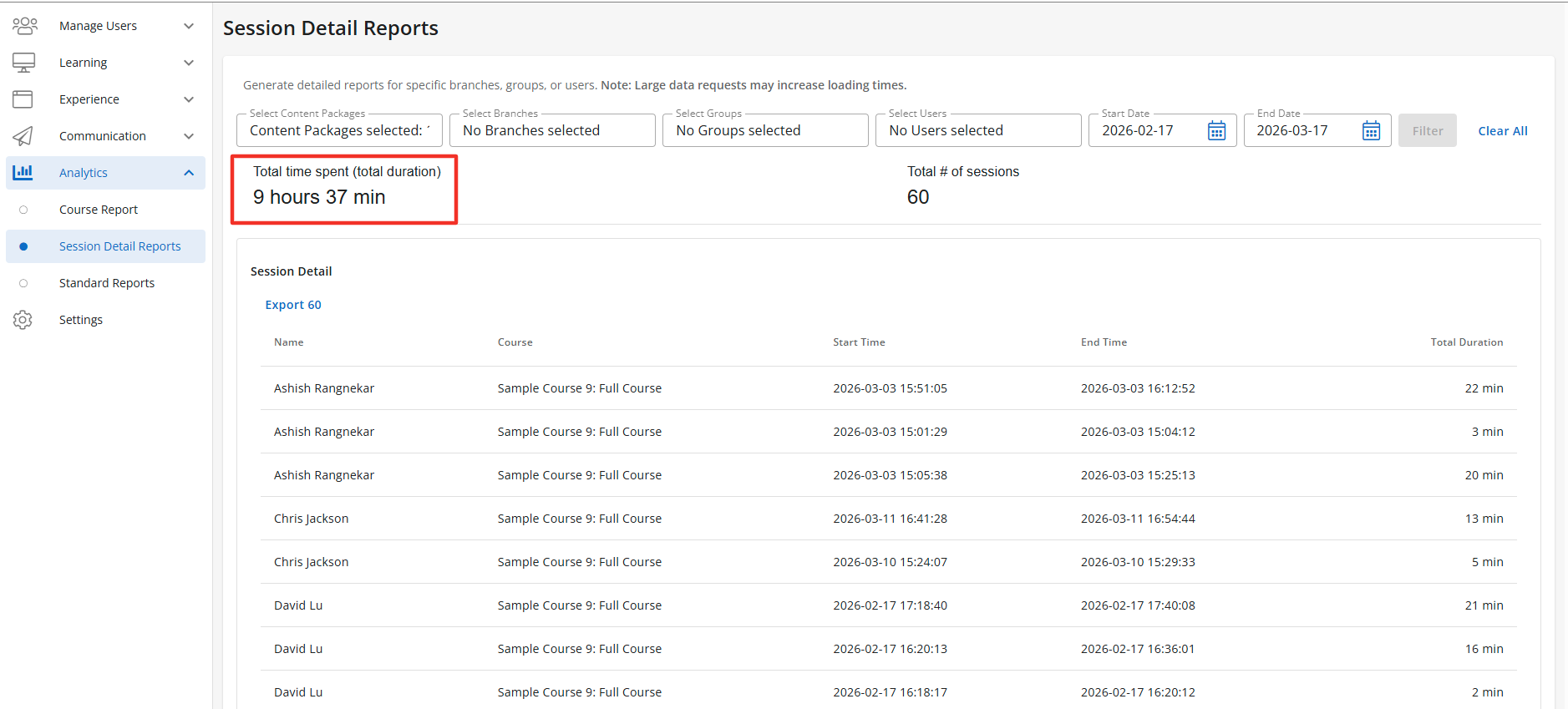This screenshot has height=709, width=1568.
Task: Open the Select Groups dropdown
Action: pyautogui.click(x=764, y=131)
